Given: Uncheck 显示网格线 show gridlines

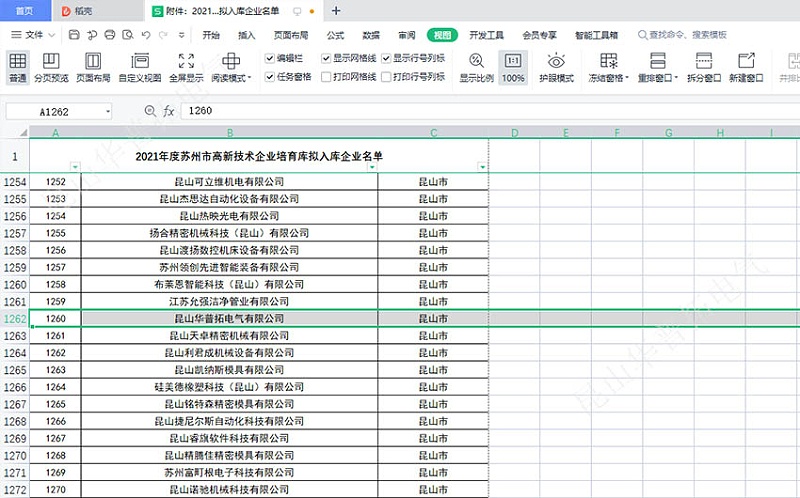Looking at the screenshot, I should 326,58.
